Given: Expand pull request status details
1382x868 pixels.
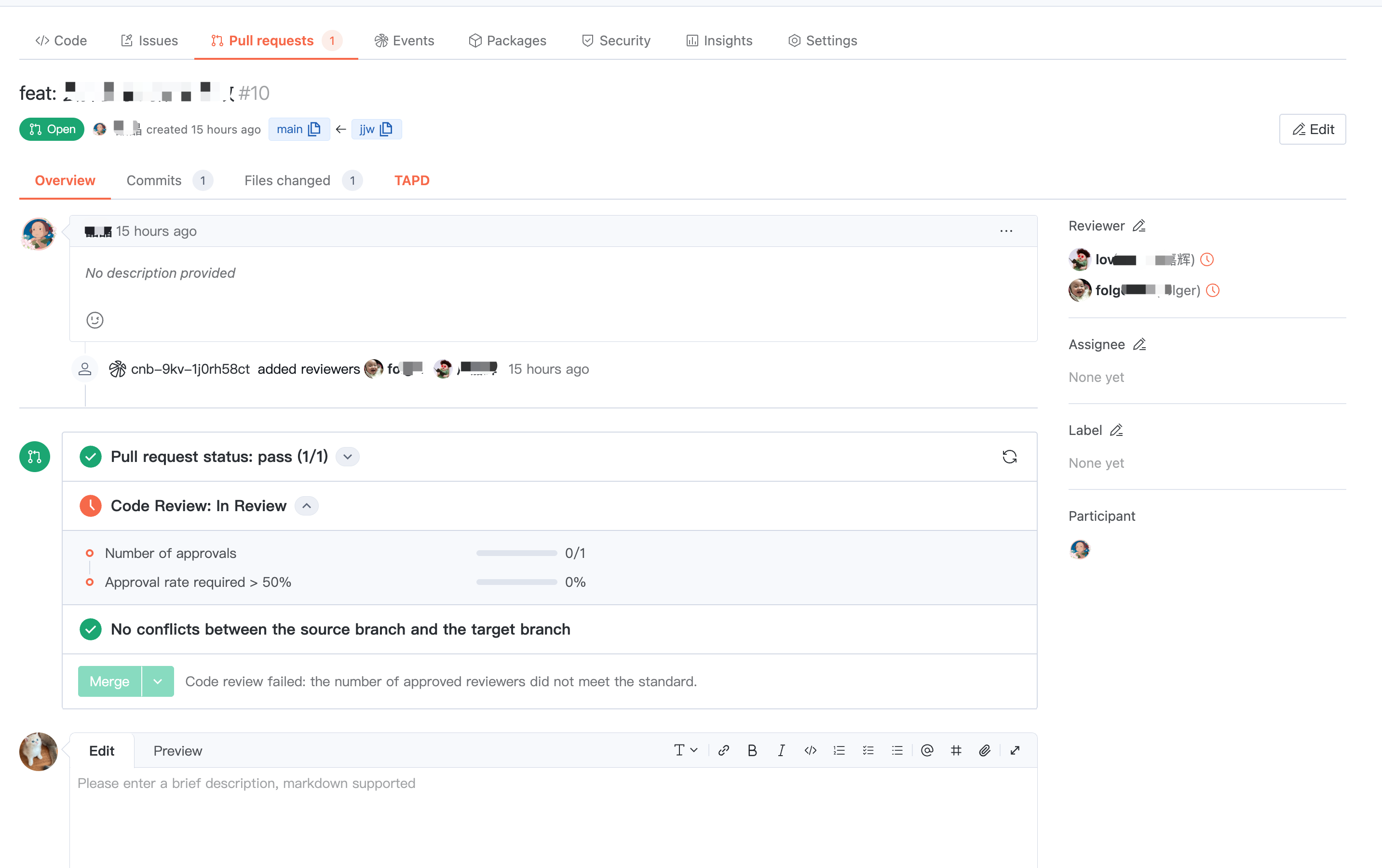Looking at the screenshot, I should [347, 456].
